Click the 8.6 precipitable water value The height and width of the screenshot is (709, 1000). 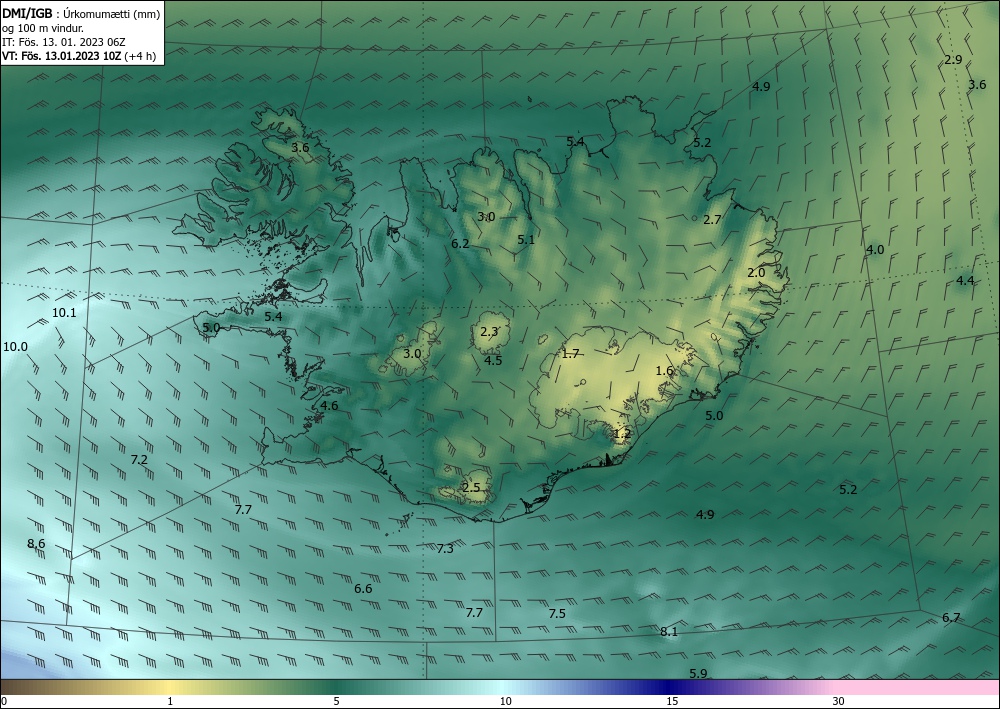click(x=36, y=544)
